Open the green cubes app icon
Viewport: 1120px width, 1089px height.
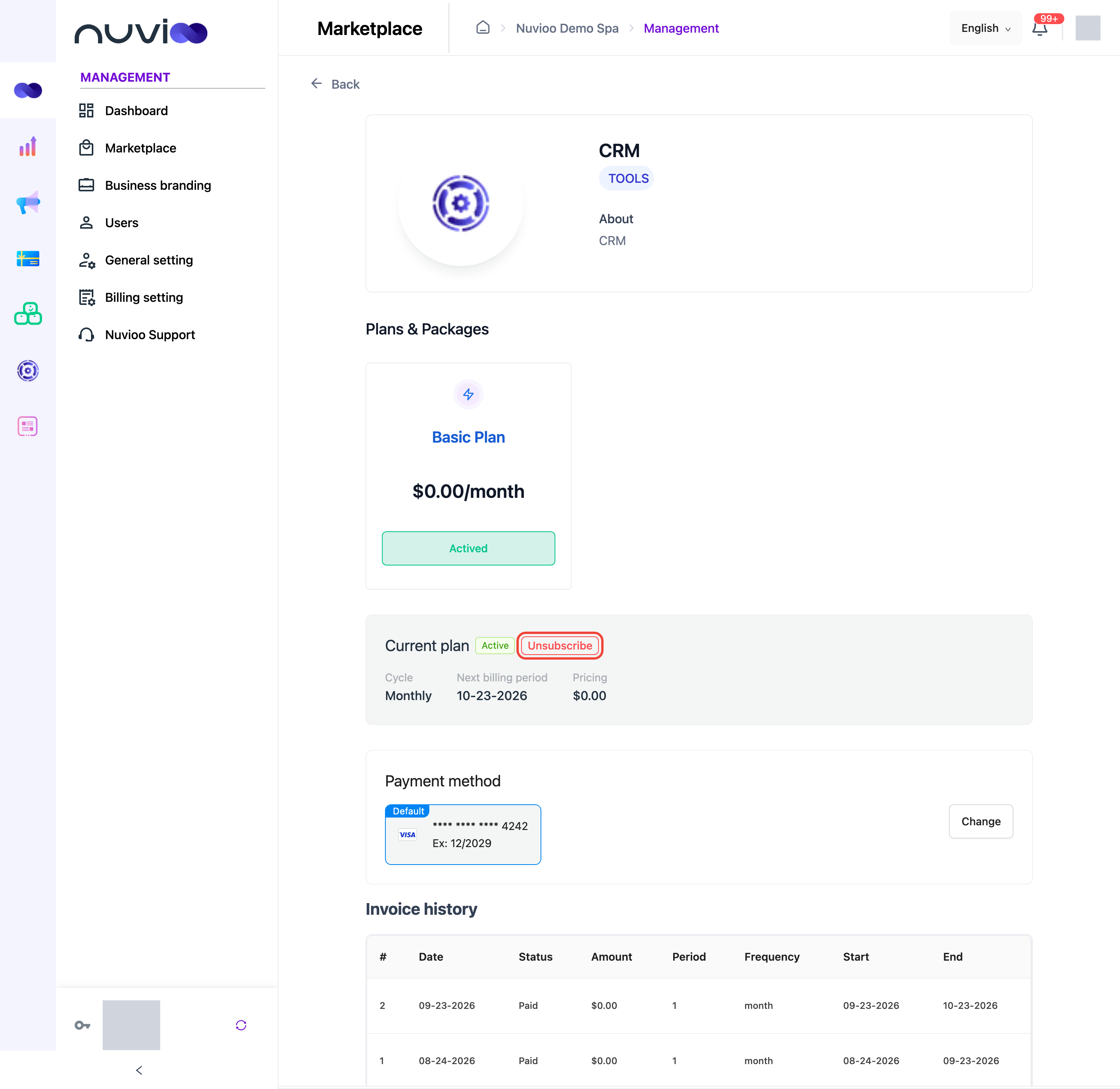click(x=28, y=314)
